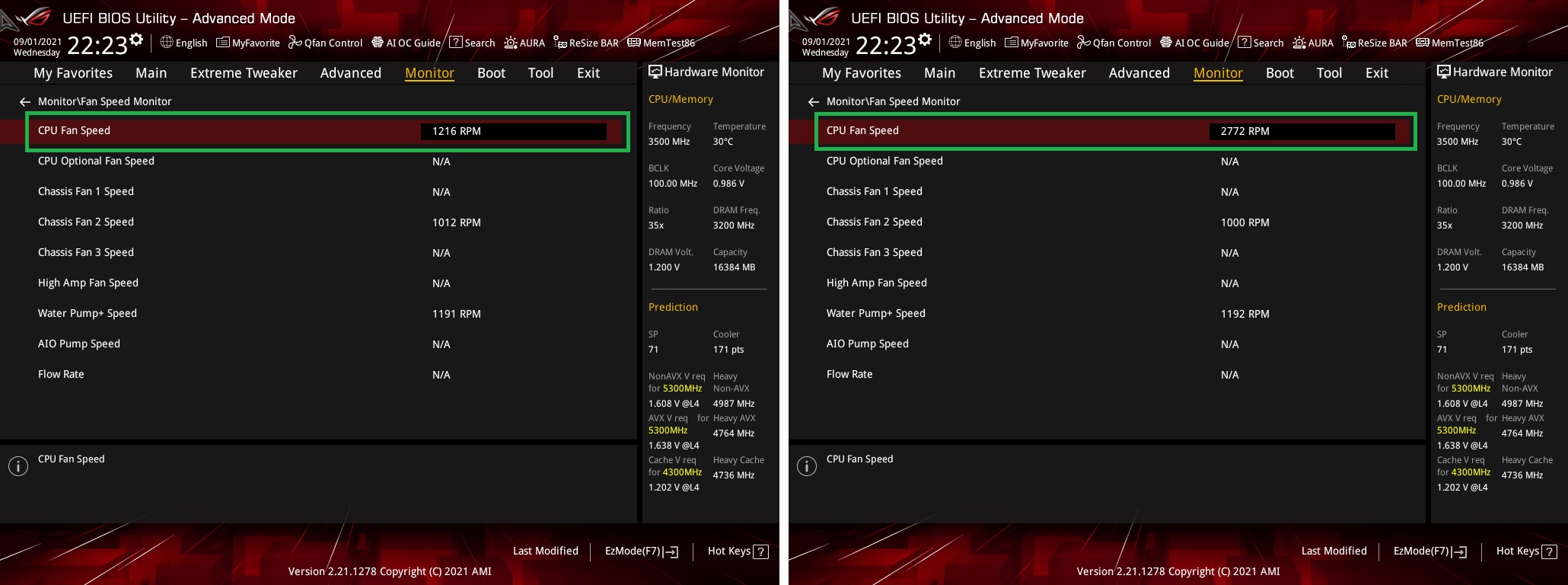
Task: Click the settings gear beside the clock in left BIOS window
Action: tap(136, 39)
